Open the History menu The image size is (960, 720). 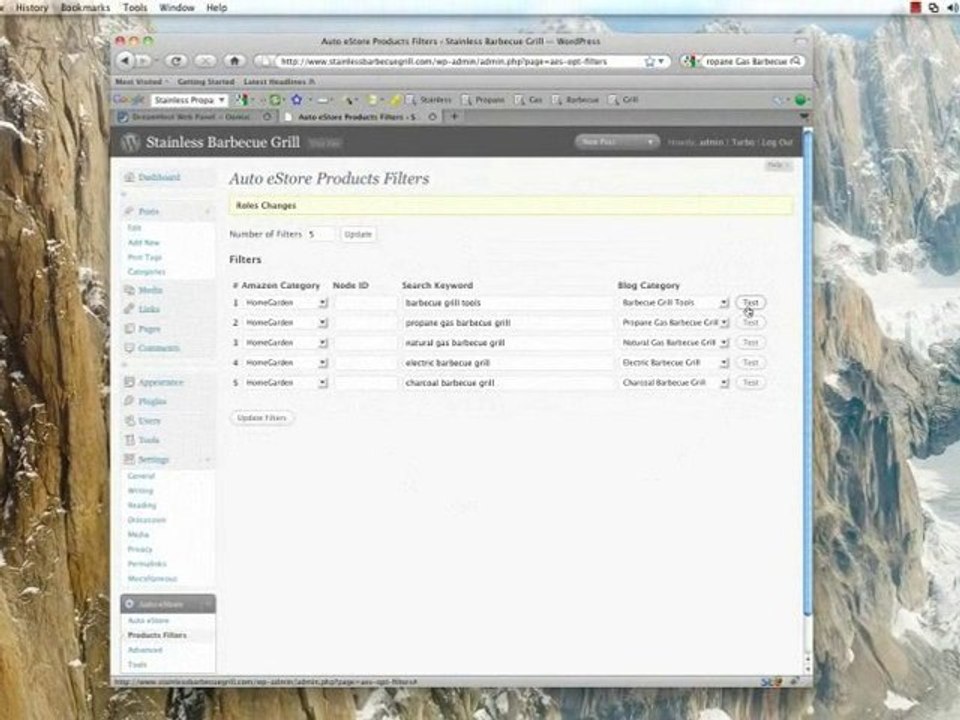31,7
